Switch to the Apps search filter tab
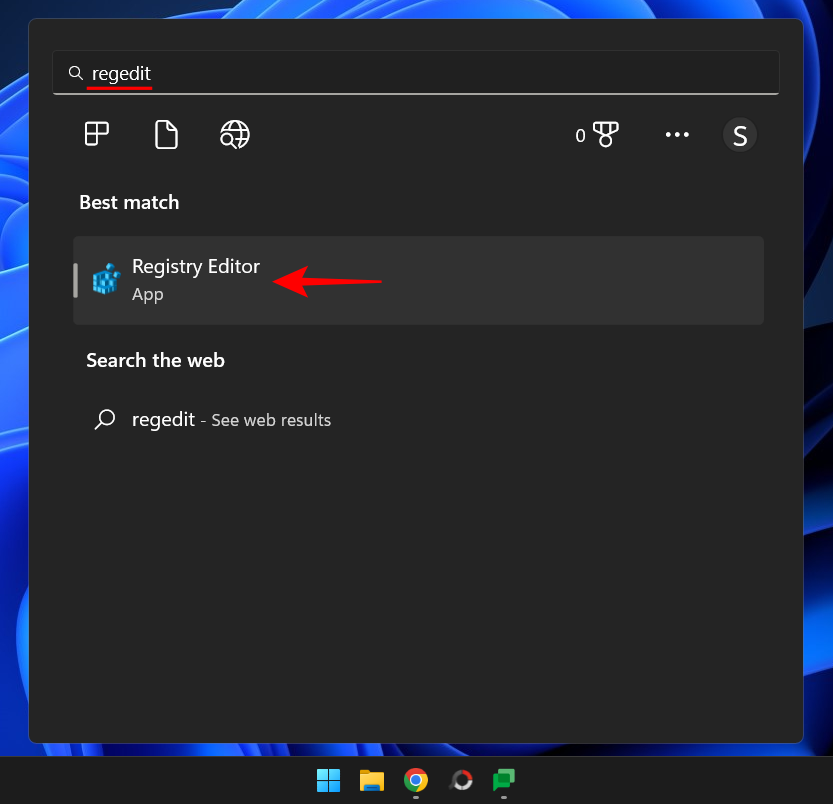The width and height of the screenshot is (833, 804). (95, 134)
